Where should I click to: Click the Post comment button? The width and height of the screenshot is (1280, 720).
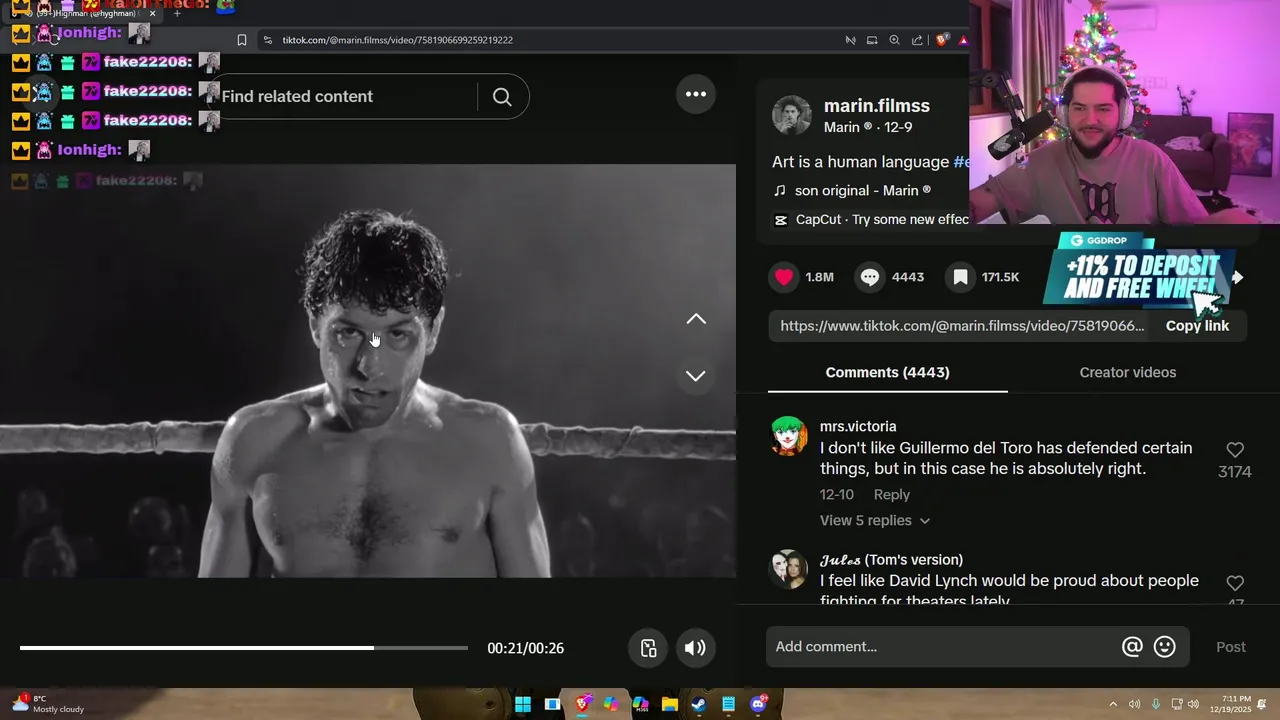click(1230, 647)
